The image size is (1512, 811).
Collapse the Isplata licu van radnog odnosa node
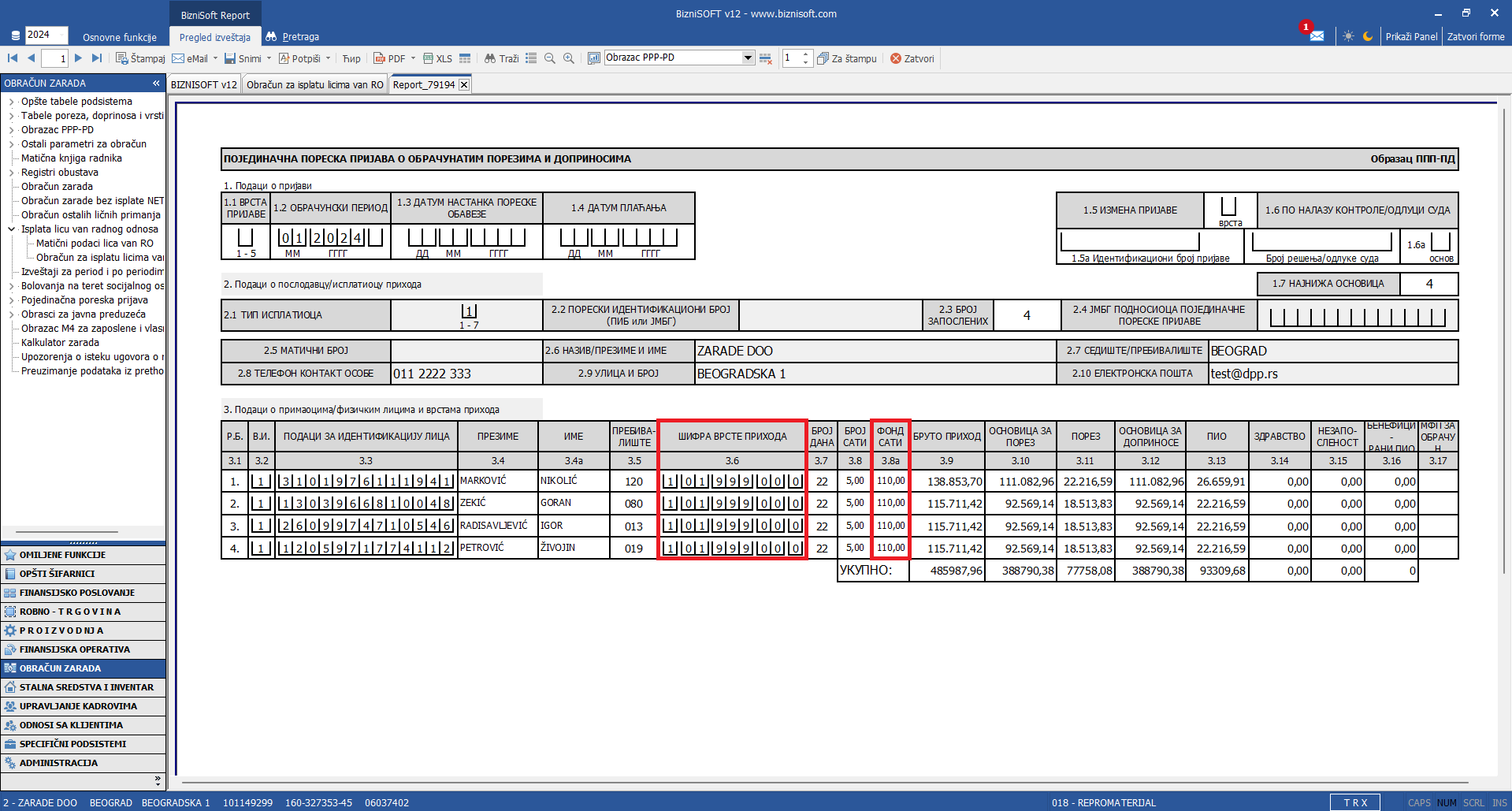pos(12,229)
